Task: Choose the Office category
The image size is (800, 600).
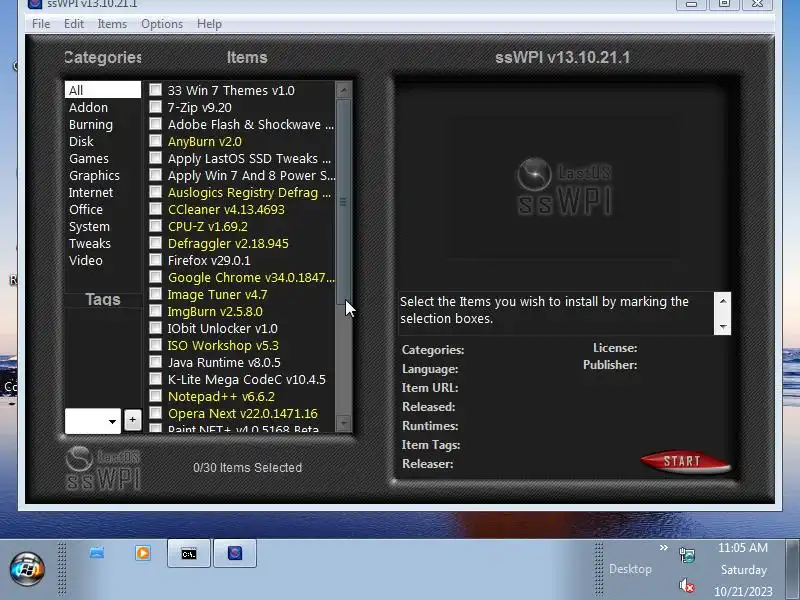Action: tap(103, 209)
